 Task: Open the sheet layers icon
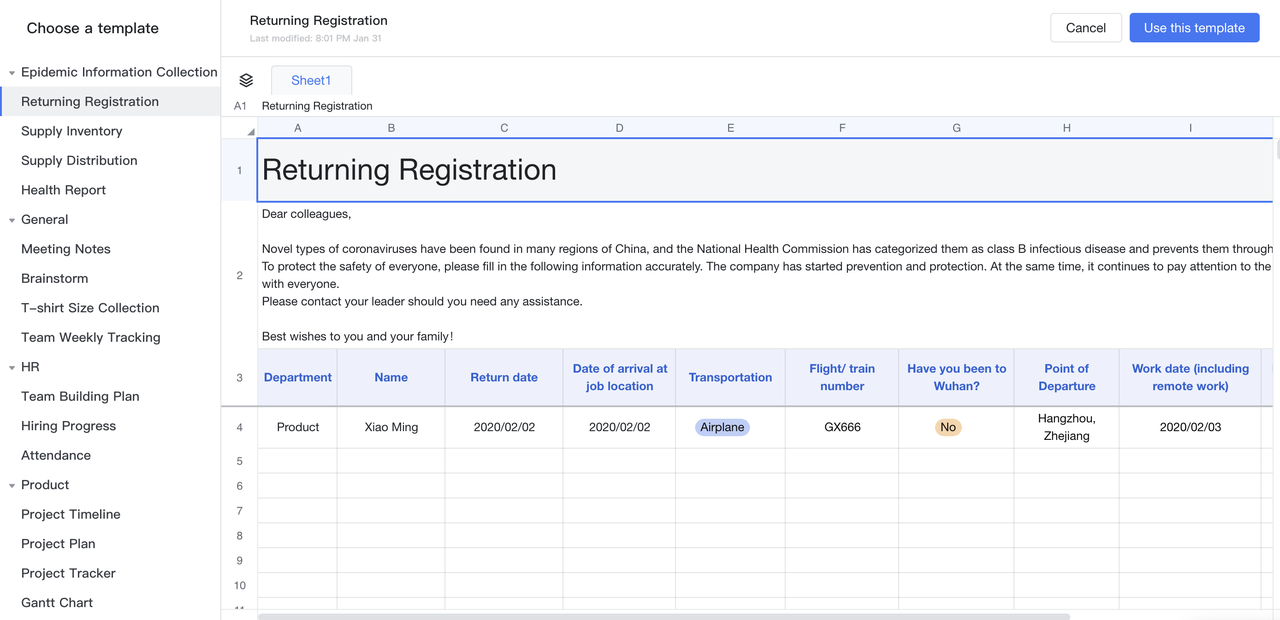click(x=246, y=80)
